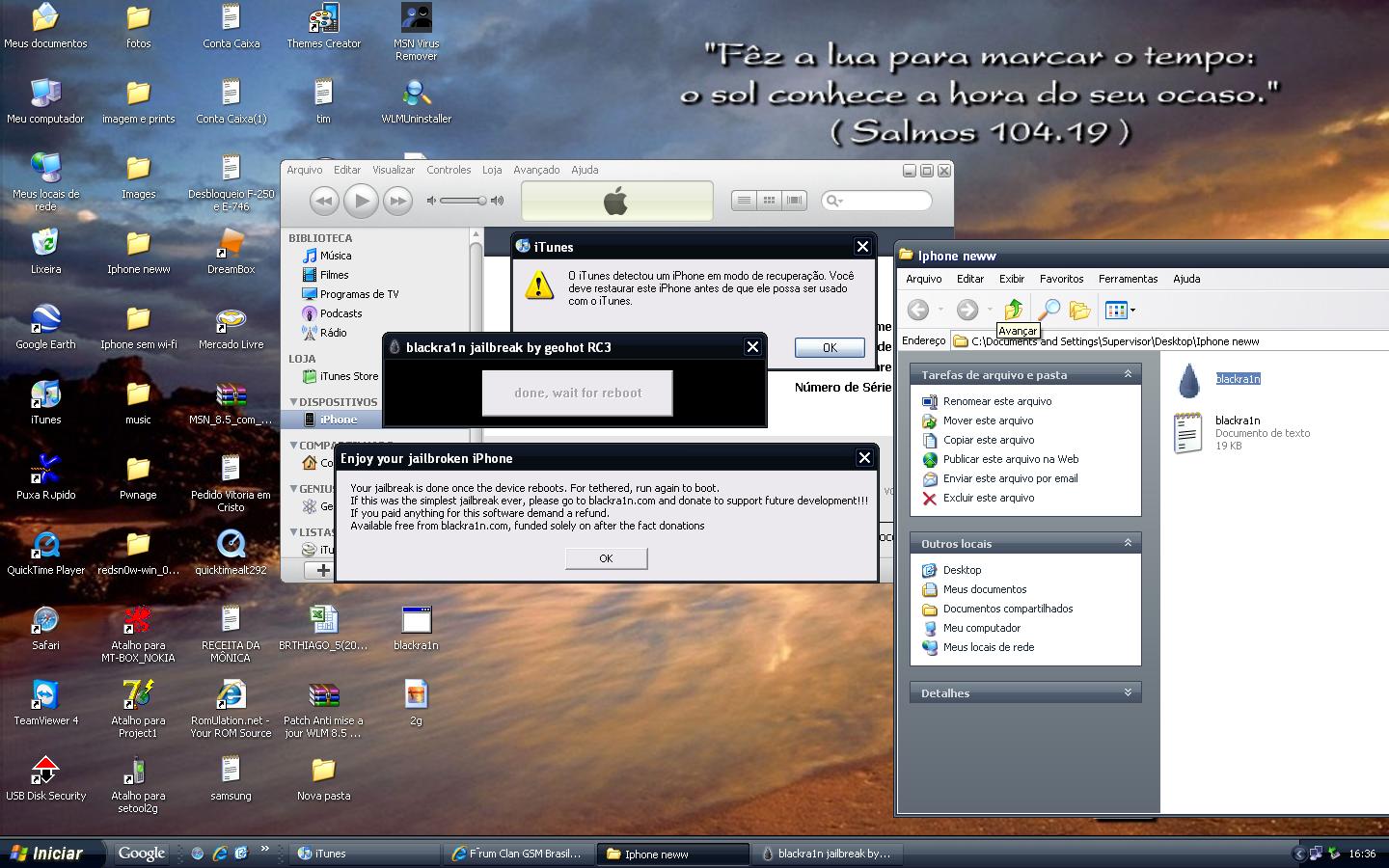This screenshot has height=868, width=1389.
Task: Click the 'done, wait for reboot' button
Action: tap(577, 393)
